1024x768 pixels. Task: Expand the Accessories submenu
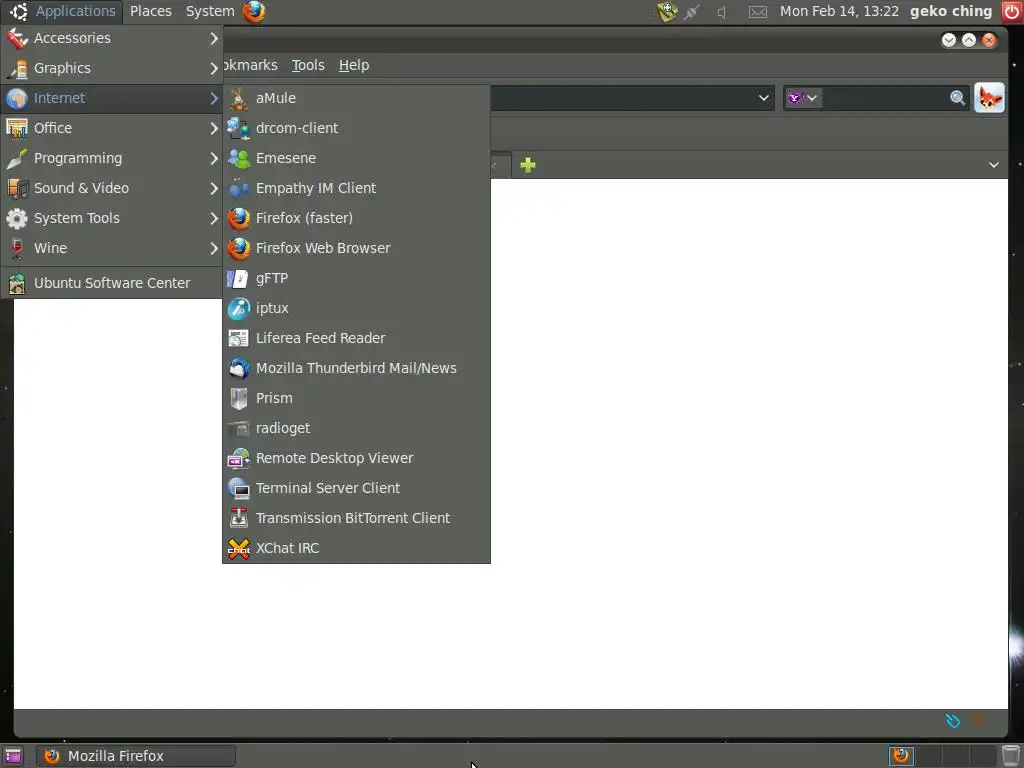112,39
